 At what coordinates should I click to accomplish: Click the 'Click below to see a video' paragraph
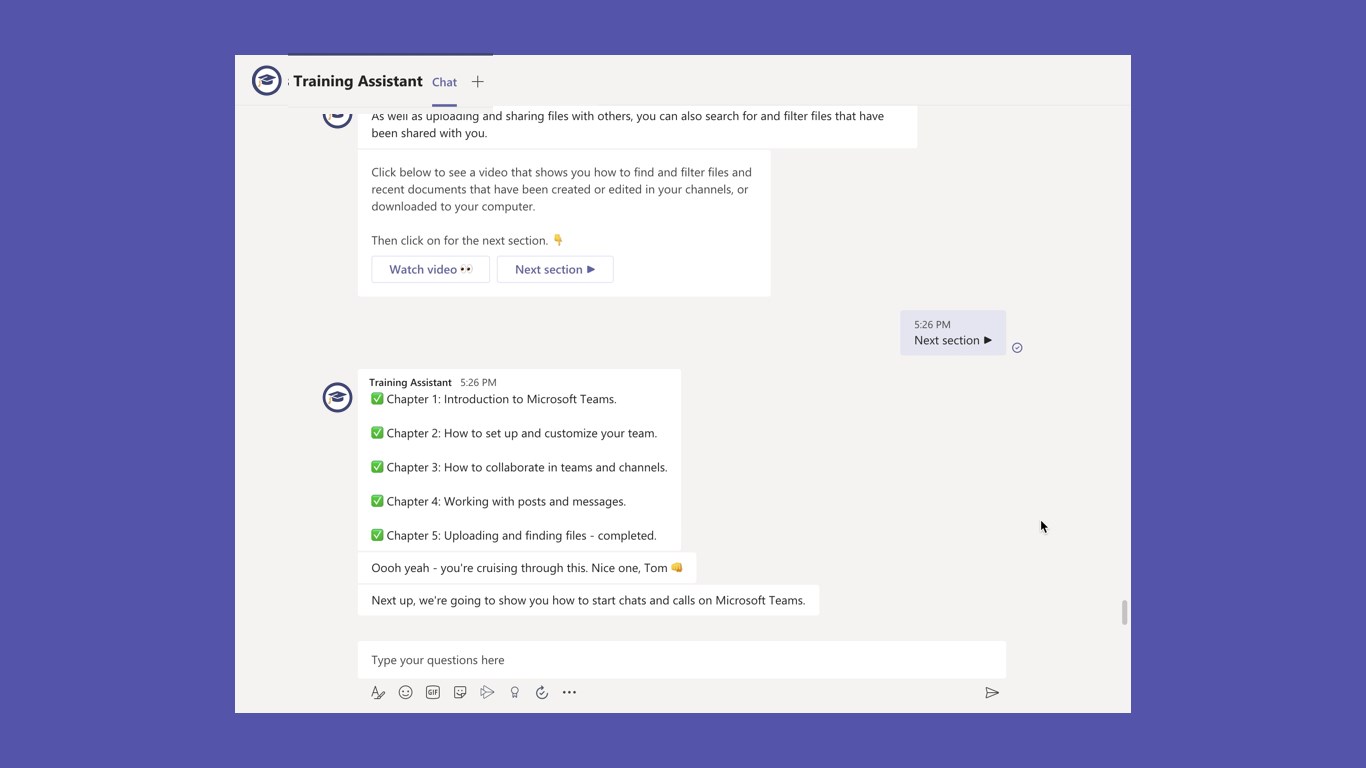(x=561, y=189)
